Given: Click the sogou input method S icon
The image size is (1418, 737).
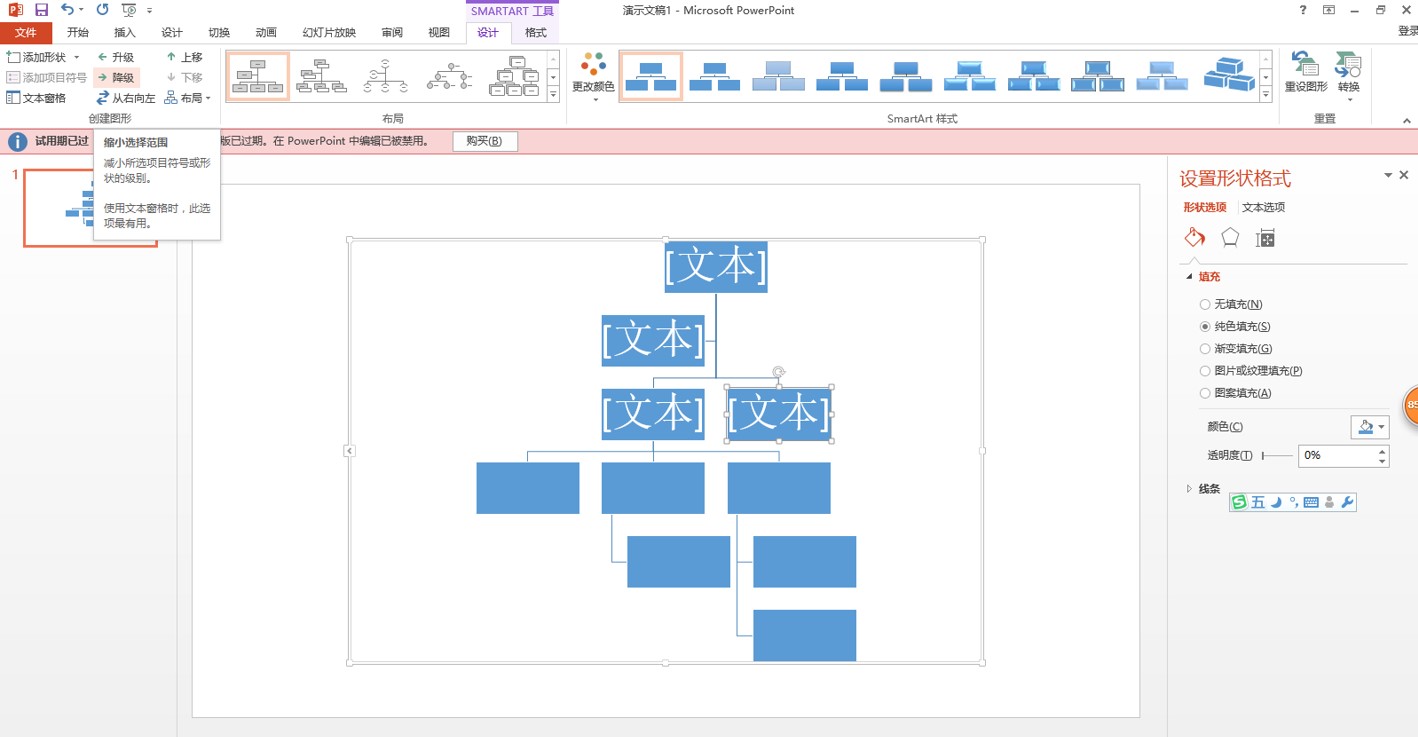Looking at the screenshot, I should tap(1240, 502).
